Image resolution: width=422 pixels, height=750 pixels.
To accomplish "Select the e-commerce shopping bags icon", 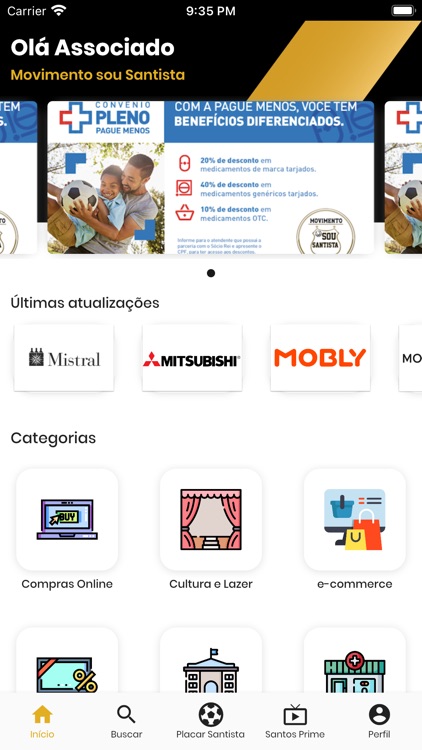I will click(355, 519).
